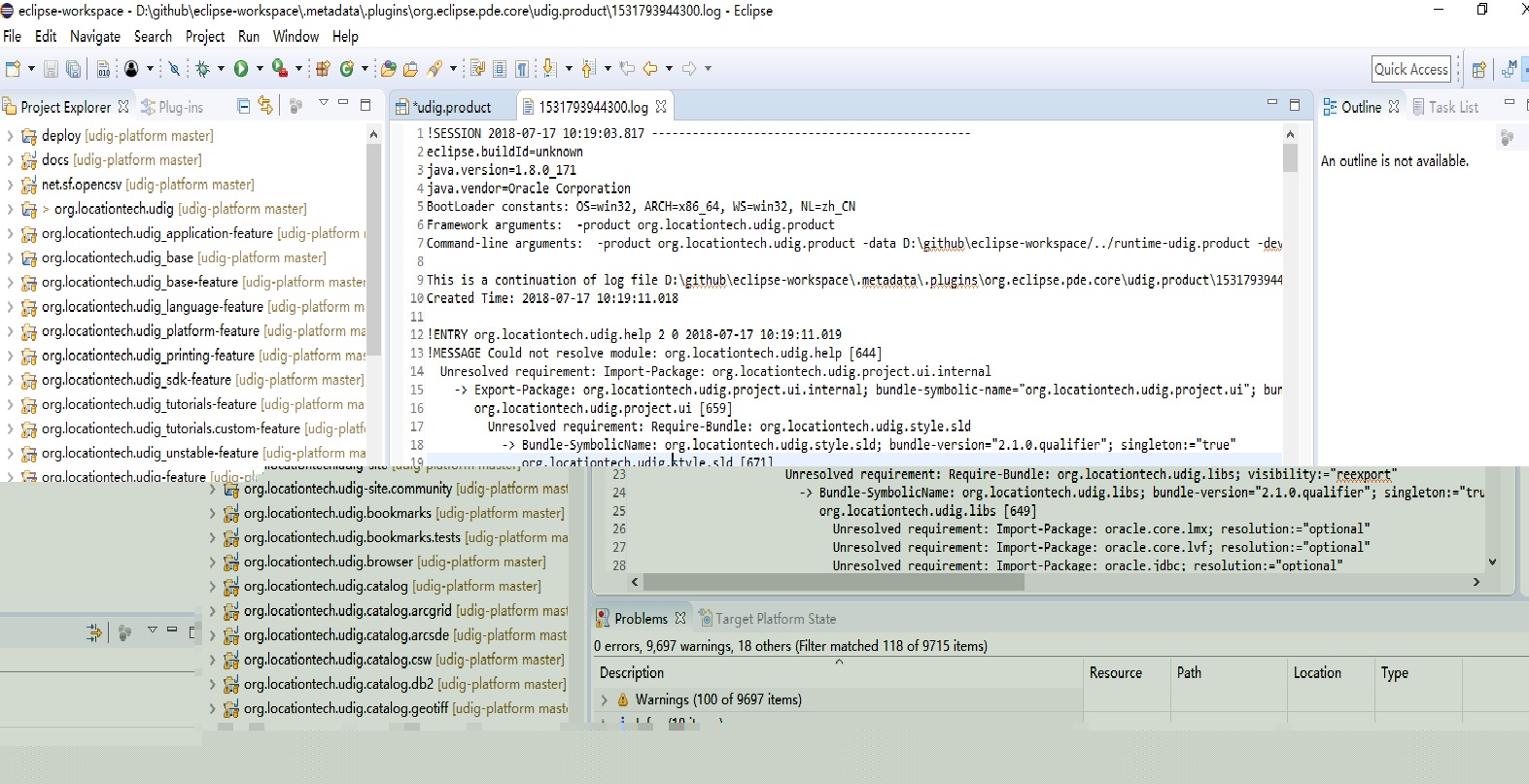Screen dimensions: 1529x784
Task: Click the Save All toolbar icon
Action: [x=73, y=69]
